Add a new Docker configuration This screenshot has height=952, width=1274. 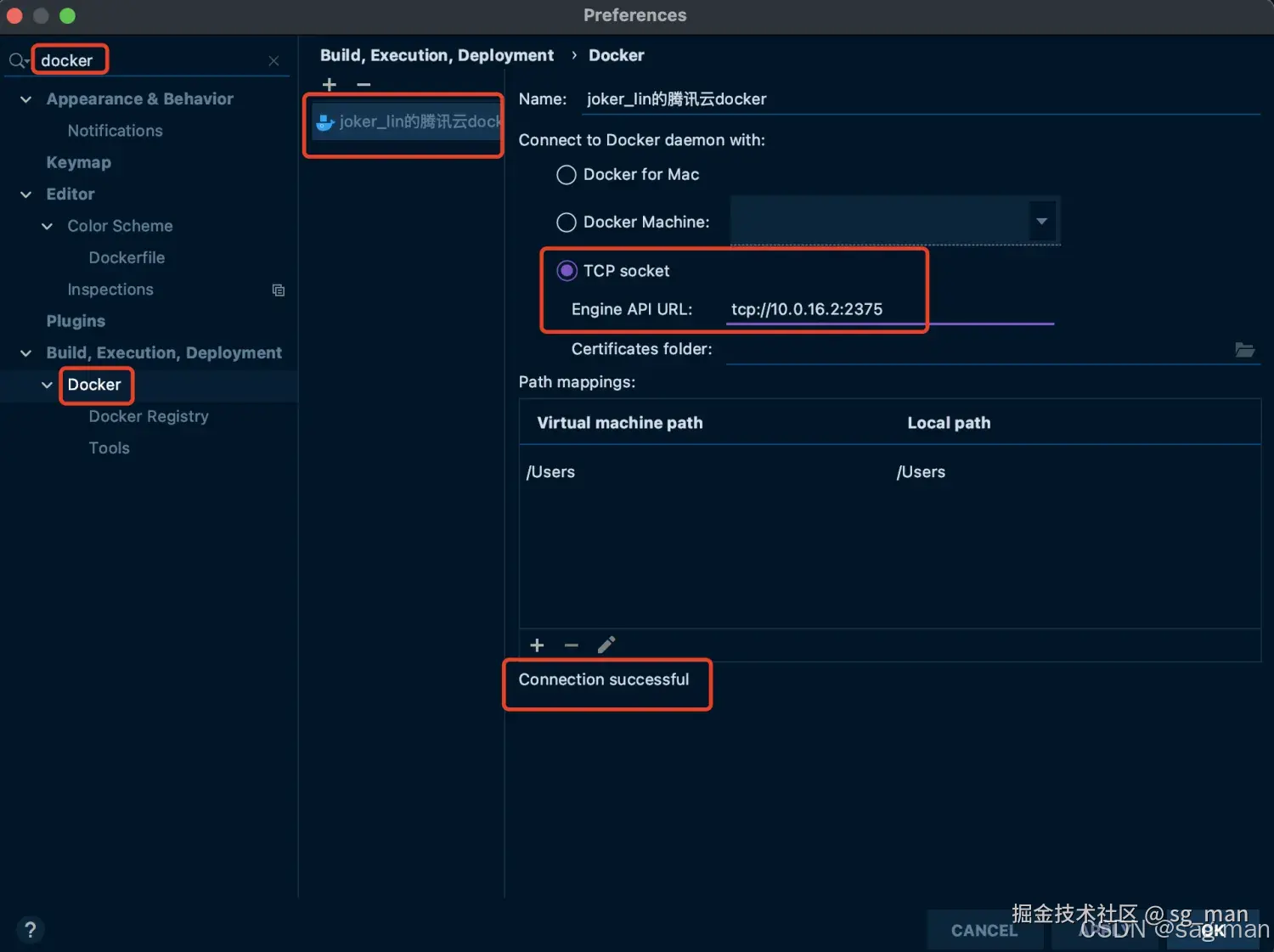pyautogui.click(x=330, y=85)
